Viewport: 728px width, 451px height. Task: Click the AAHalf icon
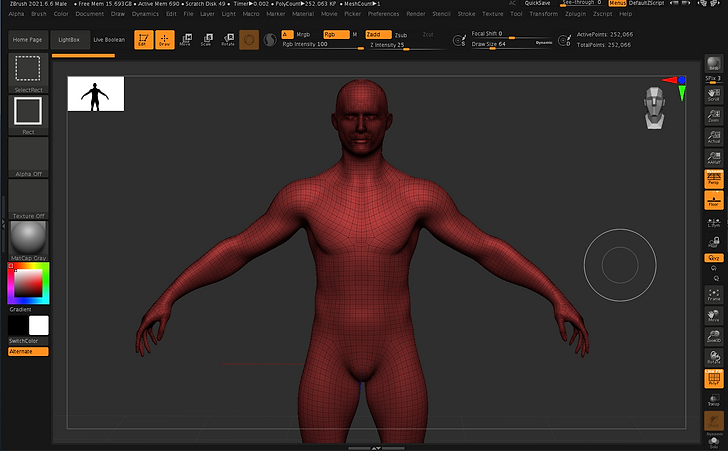click(714, 158)
